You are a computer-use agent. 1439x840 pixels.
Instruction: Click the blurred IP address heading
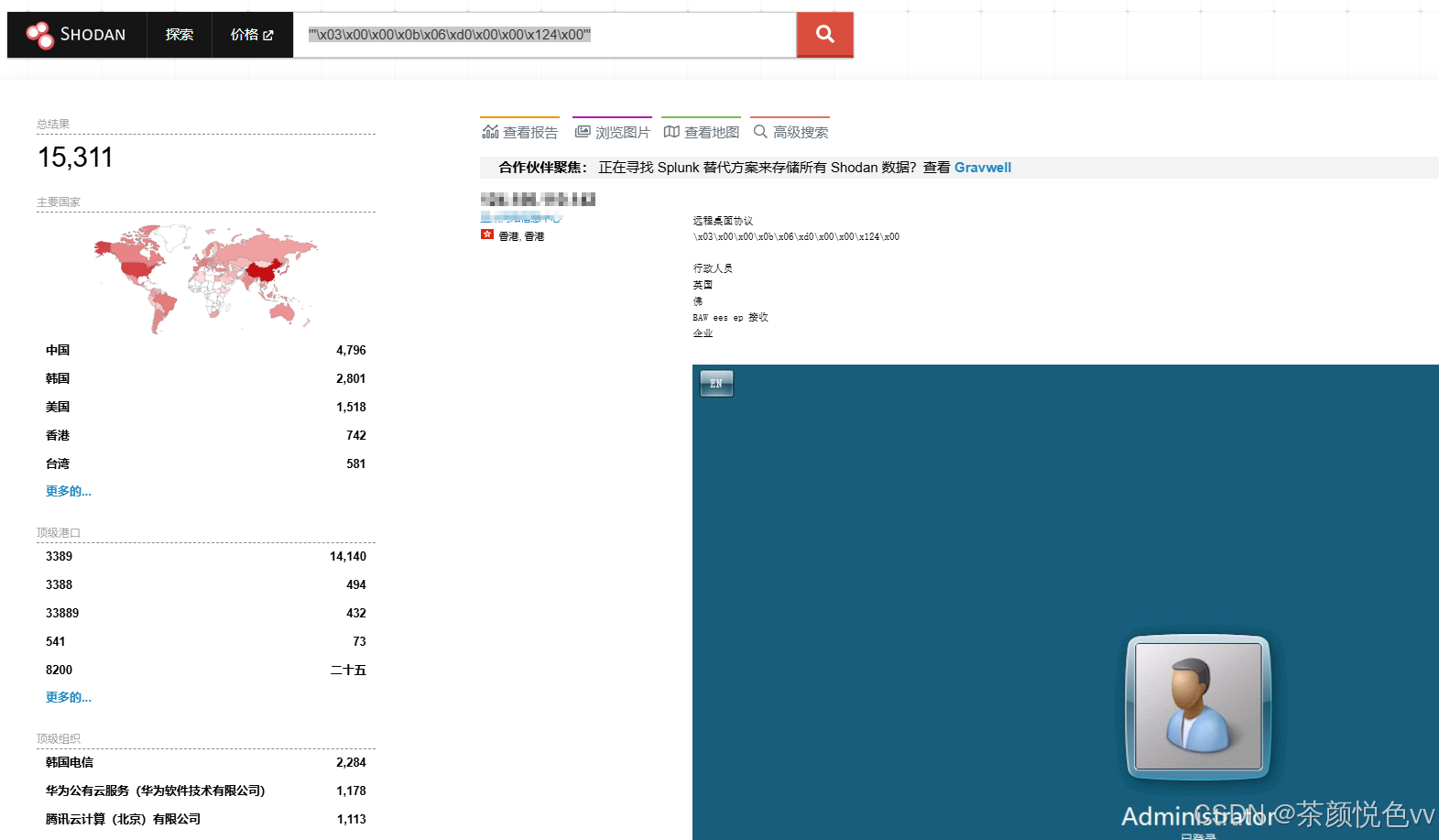click(x=538, y=199)
